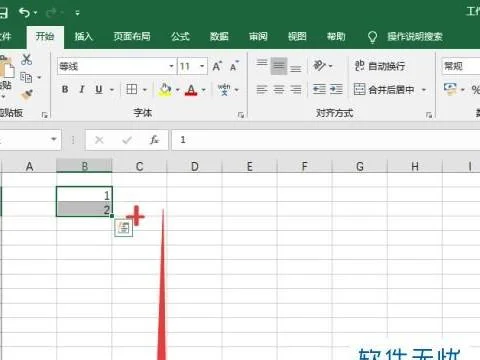Toggle bold formatting

coord(65,89)
